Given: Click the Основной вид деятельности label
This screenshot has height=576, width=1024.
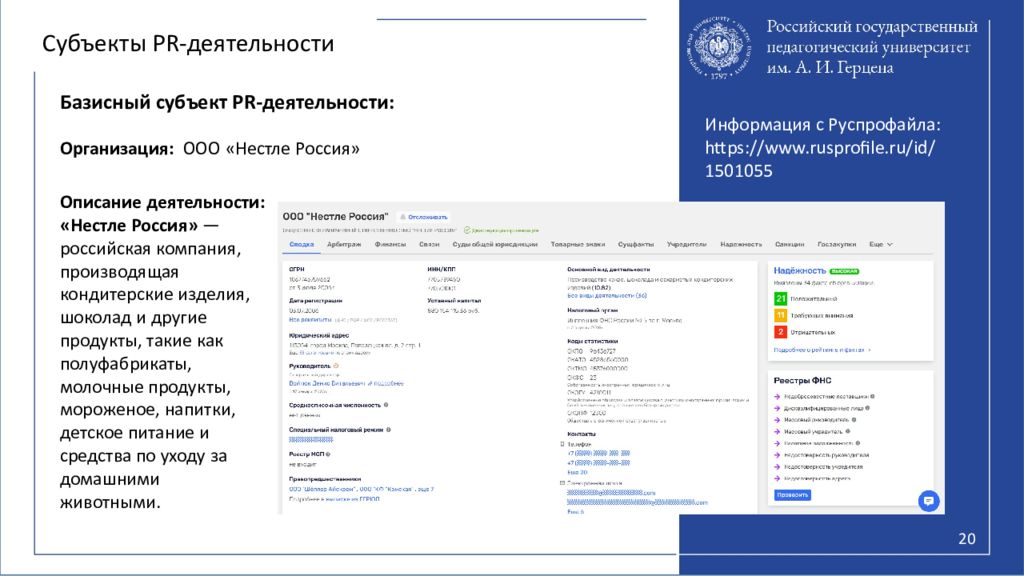Looking at the screenshot, I should pos(608,269).
